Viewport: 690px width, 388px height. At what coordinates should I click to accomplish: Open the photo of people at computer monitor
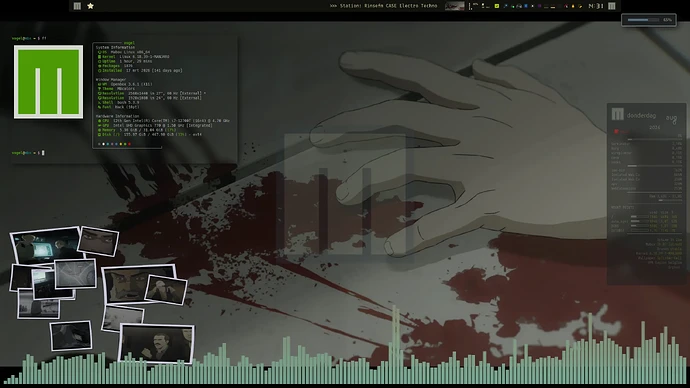pyautogui.click(x=45, y=245)
